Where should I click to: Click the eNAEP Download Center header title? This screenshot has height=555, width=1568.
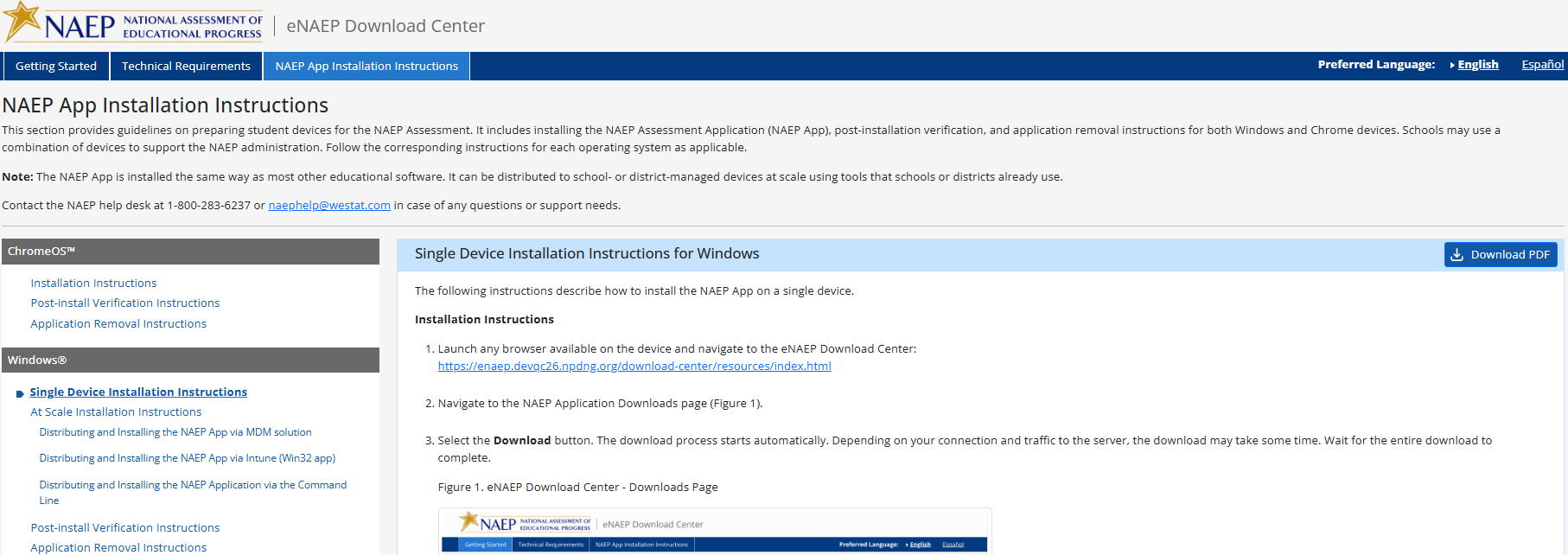[x=386, y=26]
